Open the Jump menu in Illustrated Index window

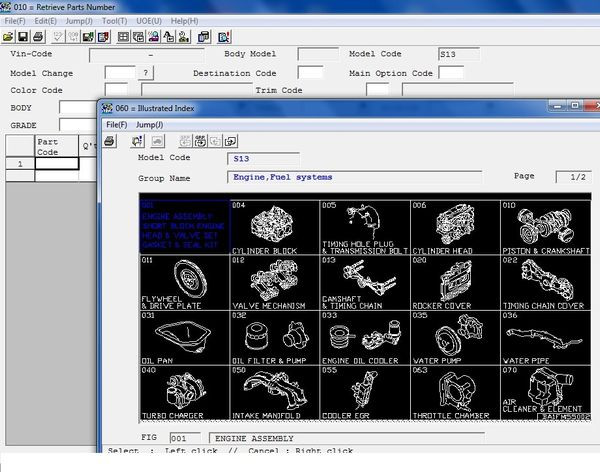(149, 124)
